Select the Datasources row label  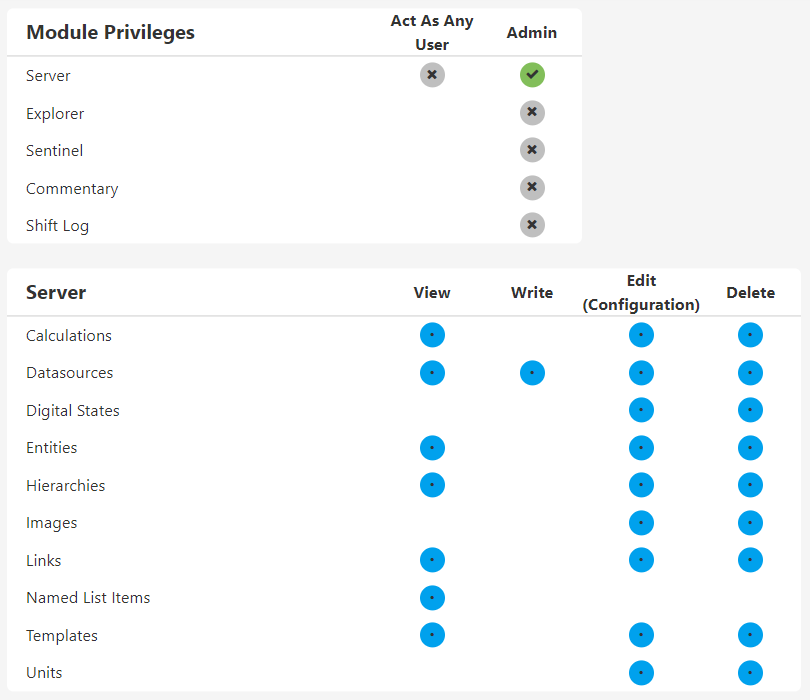click(x=69, y=373)
